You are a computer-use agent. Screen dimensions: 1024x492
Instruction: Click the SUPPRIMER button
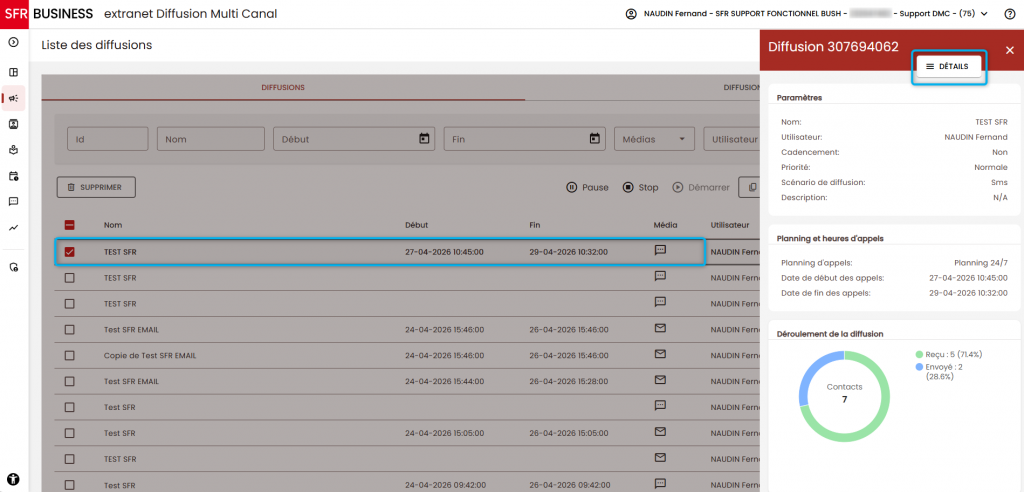(97, 187)
